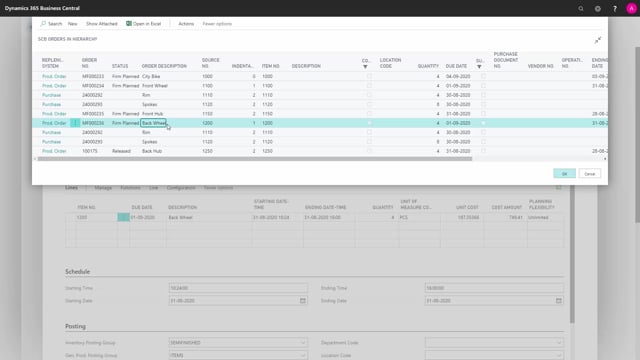Click Open in Excel icon
This screenshot has width=640, height=360.
[x=129, y=24]
